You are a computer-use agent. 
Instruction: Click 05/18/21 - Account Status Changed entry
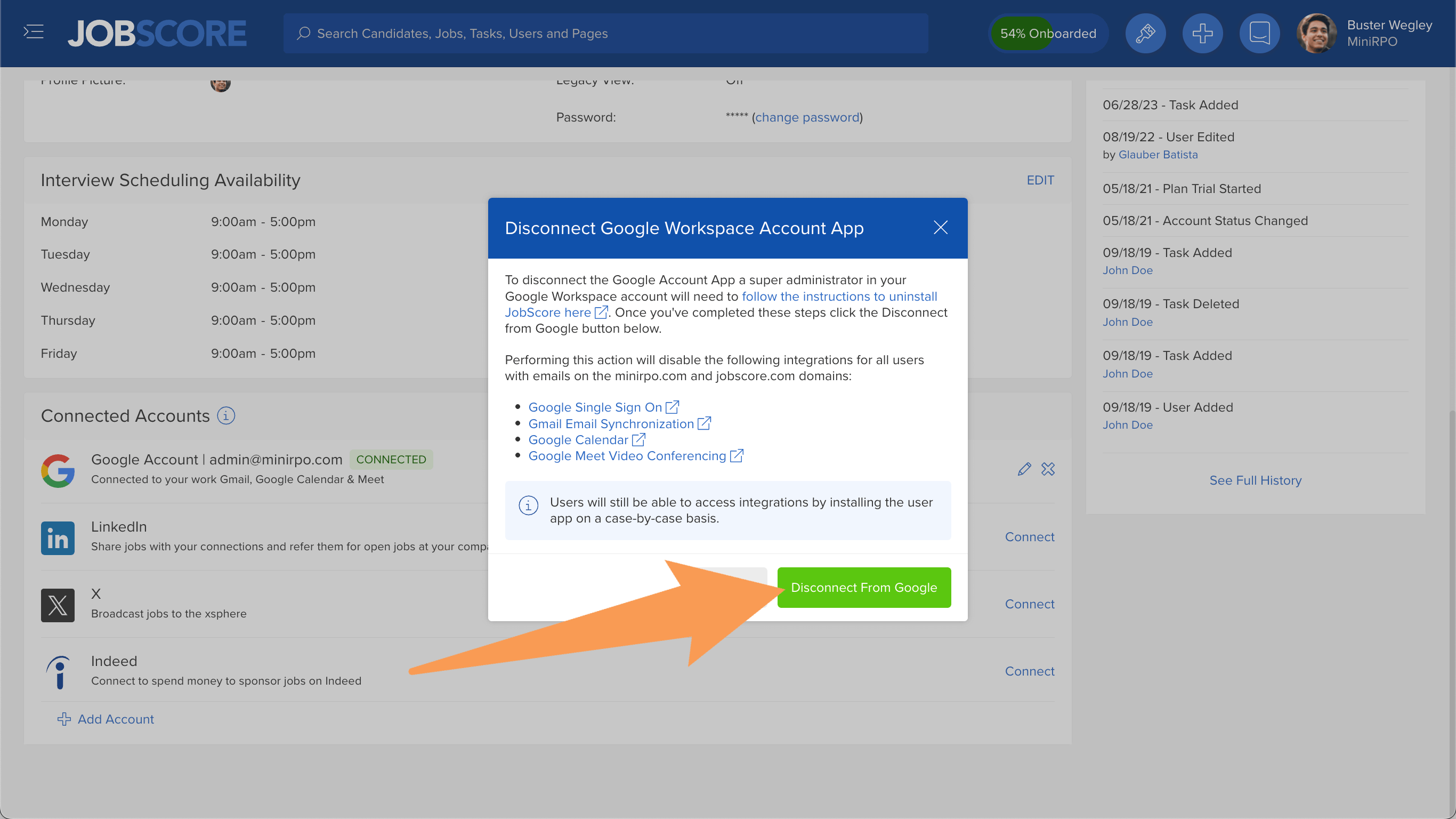pos(1205,221)
